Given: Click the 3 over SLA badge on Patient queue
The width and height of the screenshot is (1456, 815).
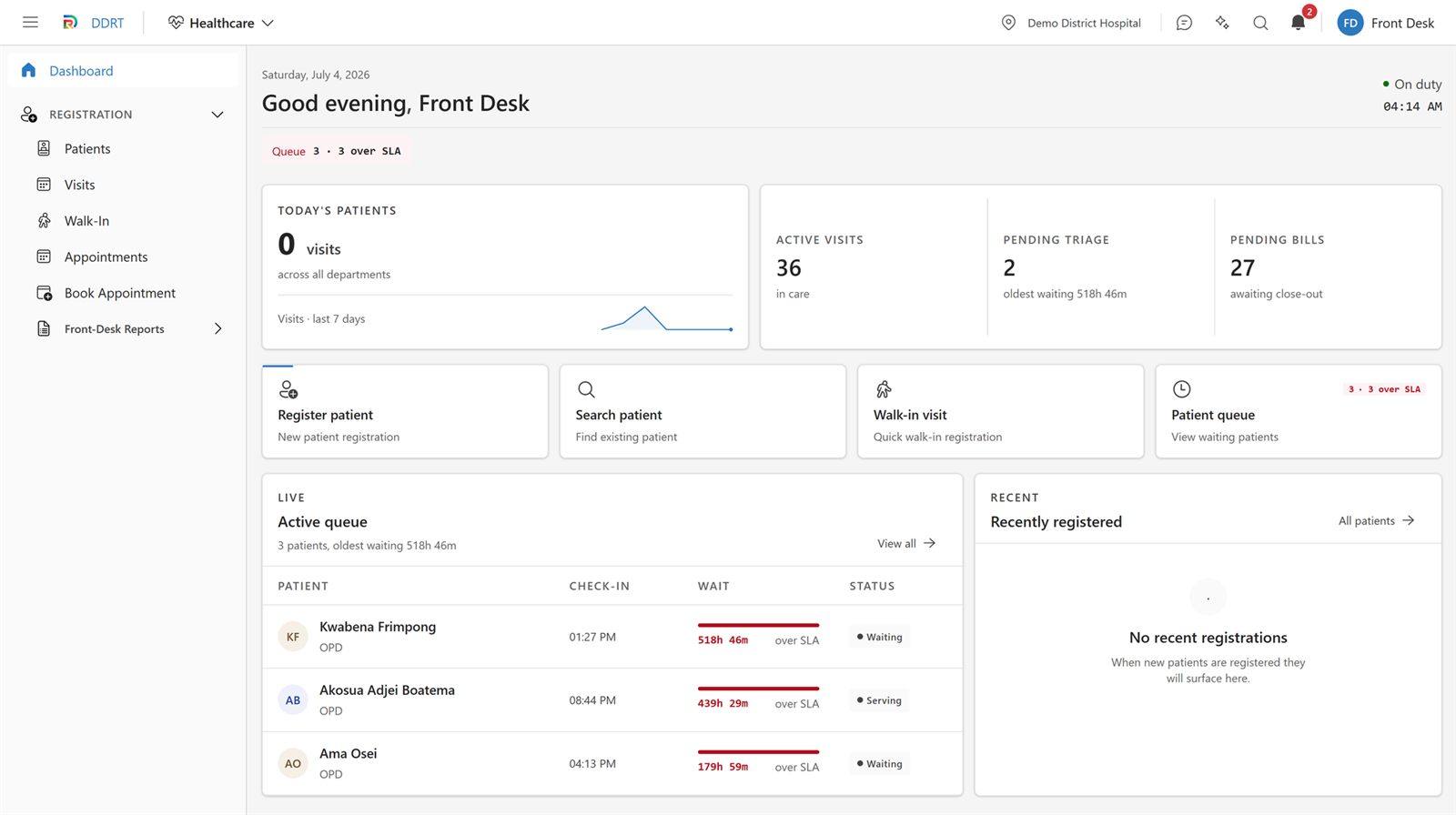Looking at the screenshot, I should [x=1384, y=389].
